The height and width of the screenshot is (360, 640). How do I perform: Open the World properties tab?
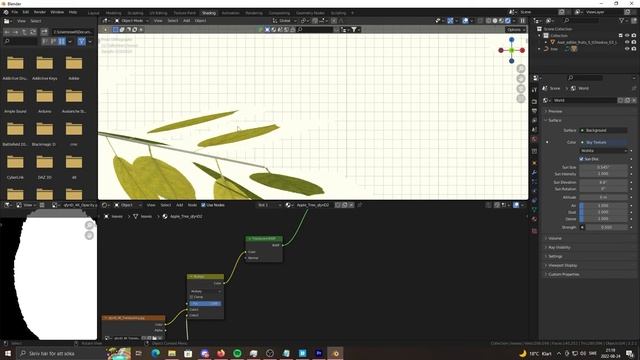click(534, 140)
